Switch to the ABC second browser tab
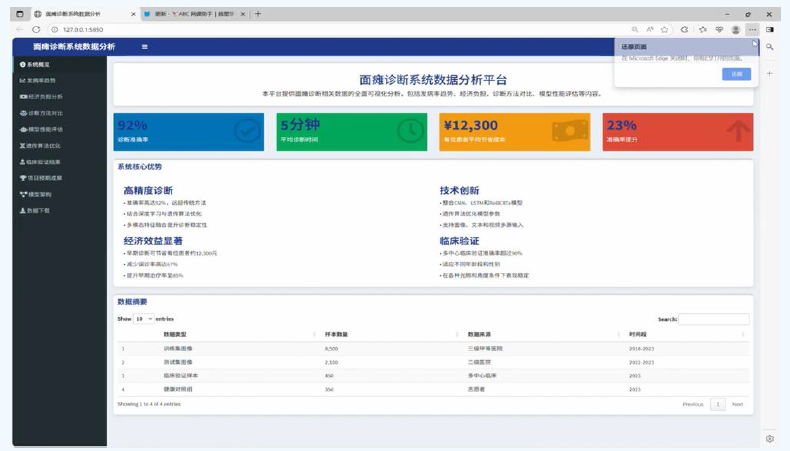Screen dimensions: 790x451 (x=194, y=14)
